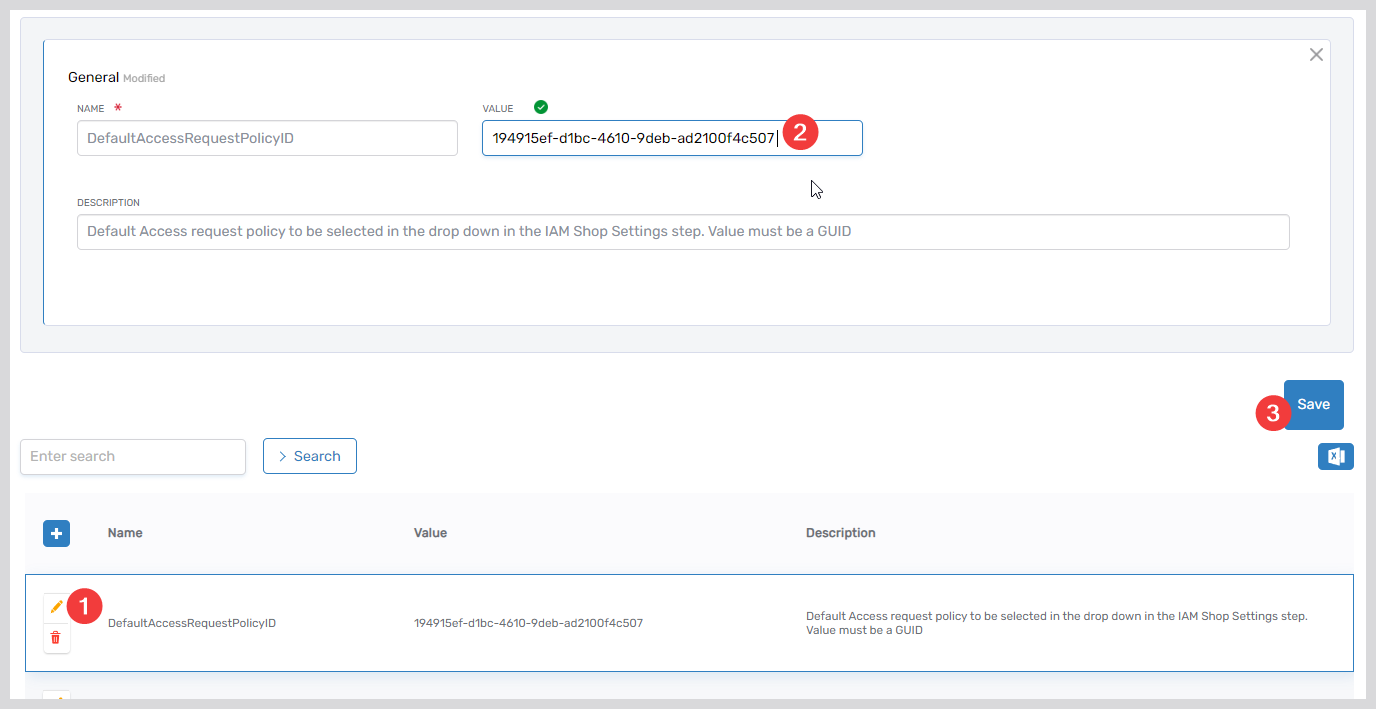Click inside the Enter search field
The width and height of the screenshot is (1376, 709).
point(132,456)
